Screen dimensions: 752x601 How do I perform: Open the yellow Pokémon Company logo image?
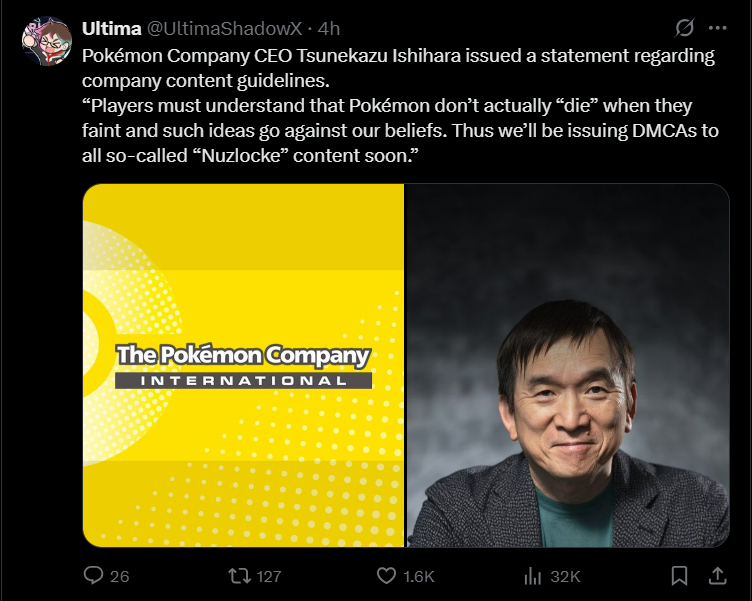[243, 365]
